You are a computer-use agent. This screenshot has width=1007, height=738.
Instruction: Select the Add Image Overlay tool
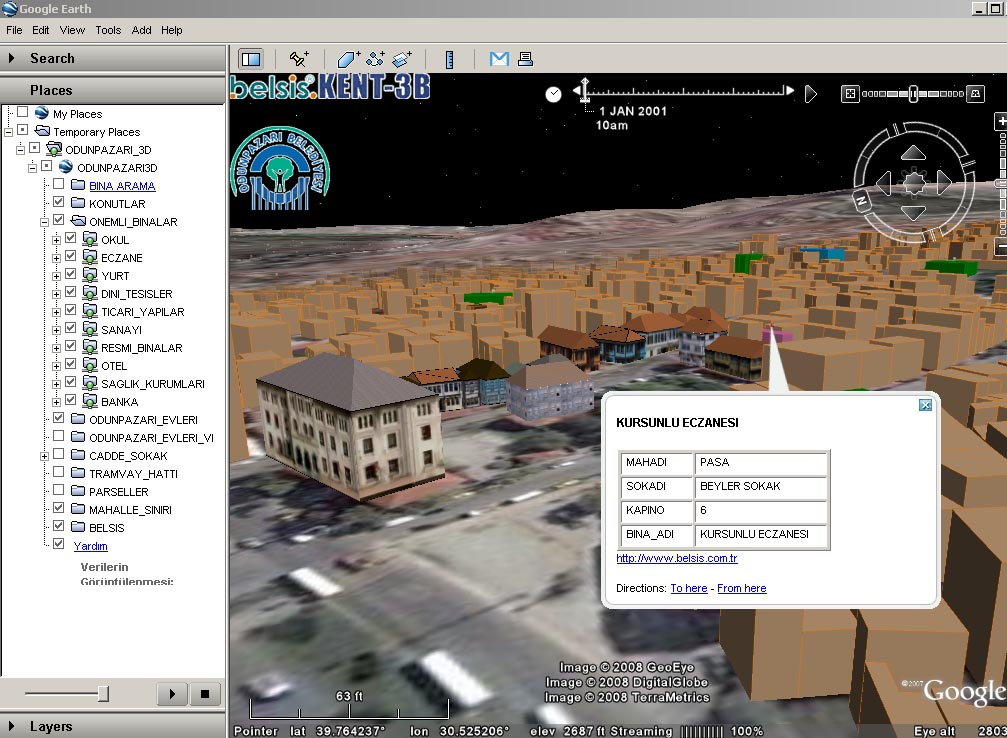point(402,59)
